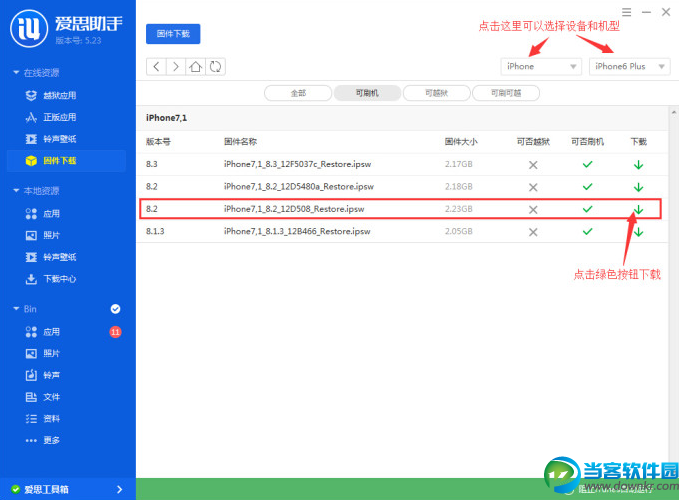Download the iPhone7,1_8.3_12F5037c firmware
This screenshot has height=500, width=680.
point(638,164)
